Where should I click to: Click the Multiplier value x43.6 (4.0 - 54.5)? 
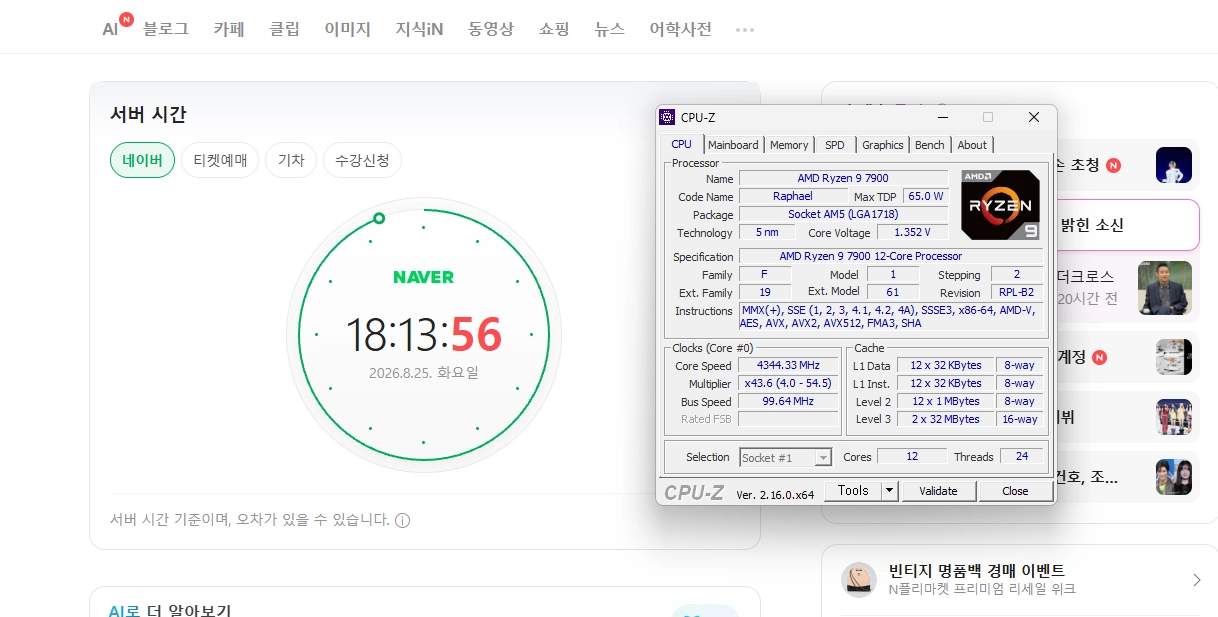click(x=788, y=383)
